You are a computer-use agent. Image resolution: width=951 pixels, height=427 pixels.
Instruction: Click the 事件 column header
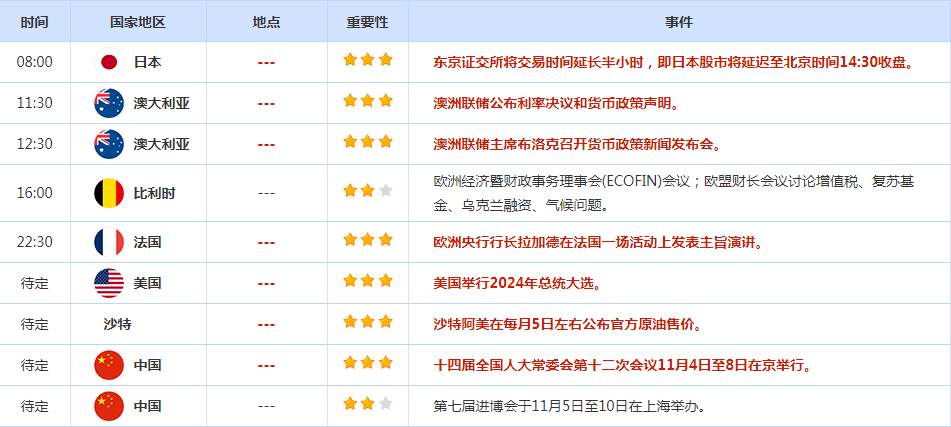[679, 22]
